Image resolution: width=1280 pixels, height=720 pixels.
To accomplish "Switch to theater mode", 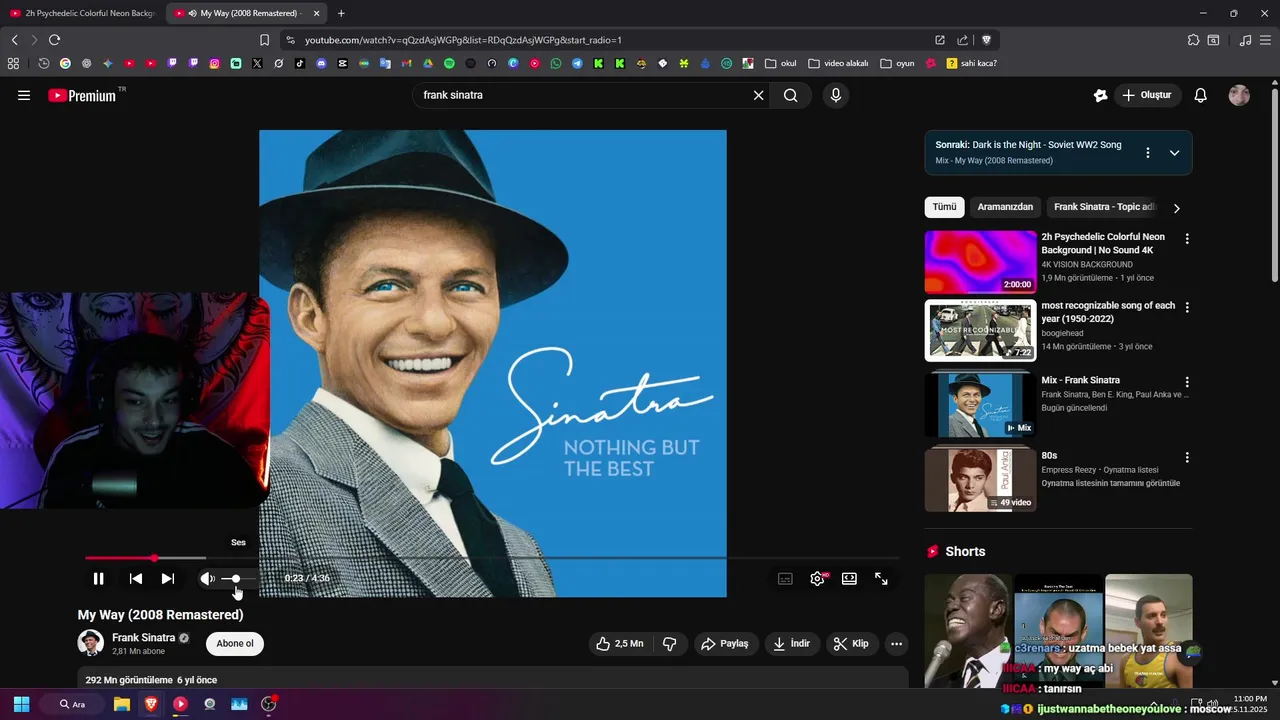I will (849, 578).
